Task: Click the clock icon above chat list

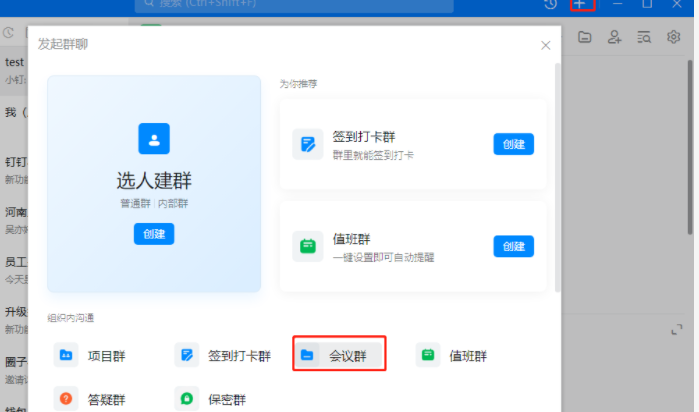Action: pos(8,33)
